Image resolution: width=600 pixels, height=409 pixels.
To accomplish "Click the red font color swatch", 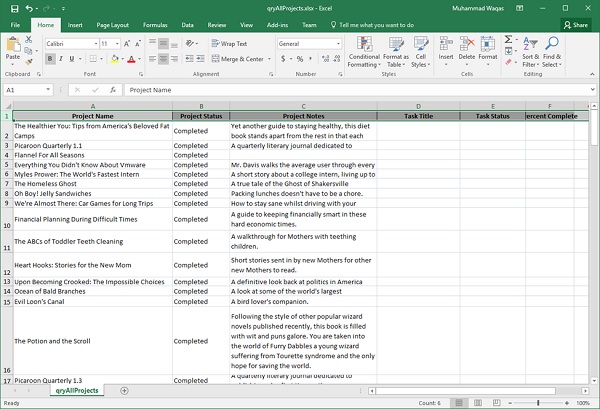I will tap(132, 60).
